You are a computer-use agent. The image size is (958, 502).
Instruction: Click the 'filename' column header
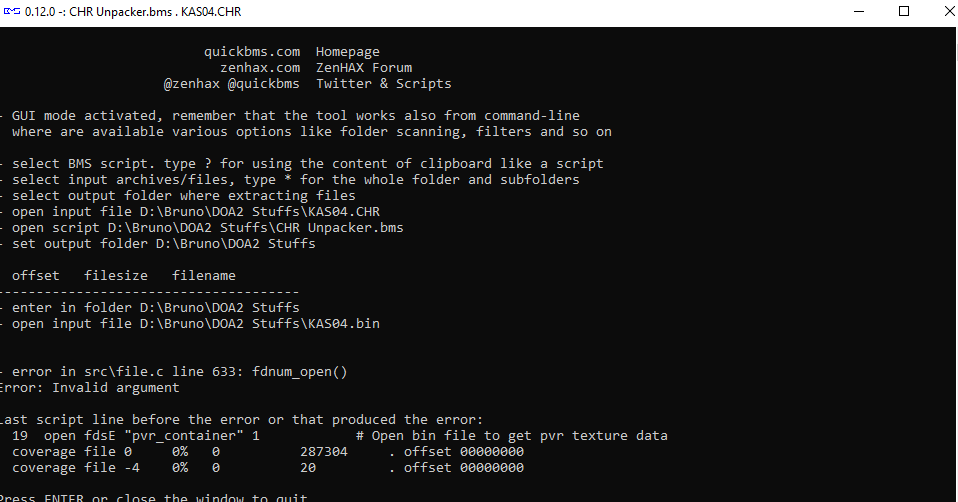click(203, 275)
